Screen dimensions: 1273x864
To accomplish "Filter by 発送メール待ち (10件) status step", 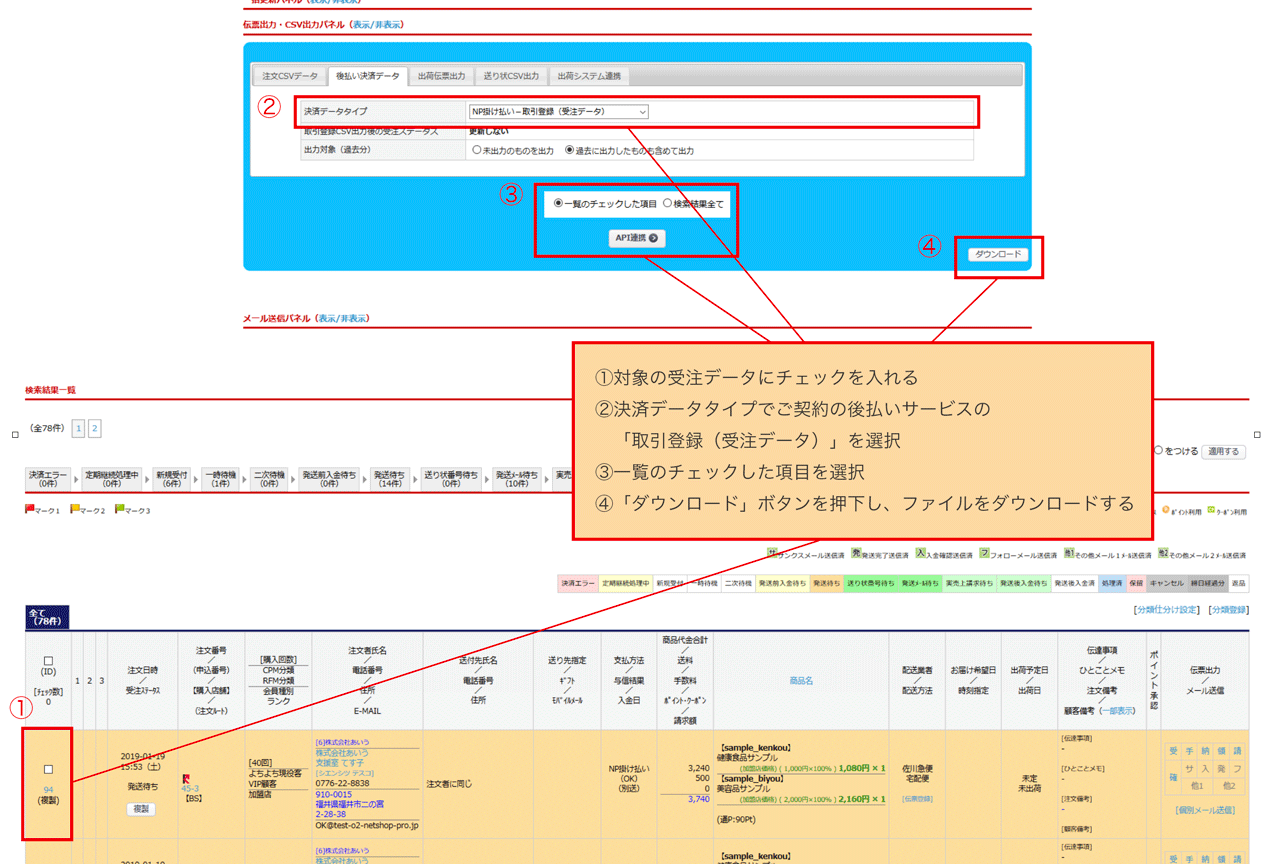I will (x=516, y=479).
